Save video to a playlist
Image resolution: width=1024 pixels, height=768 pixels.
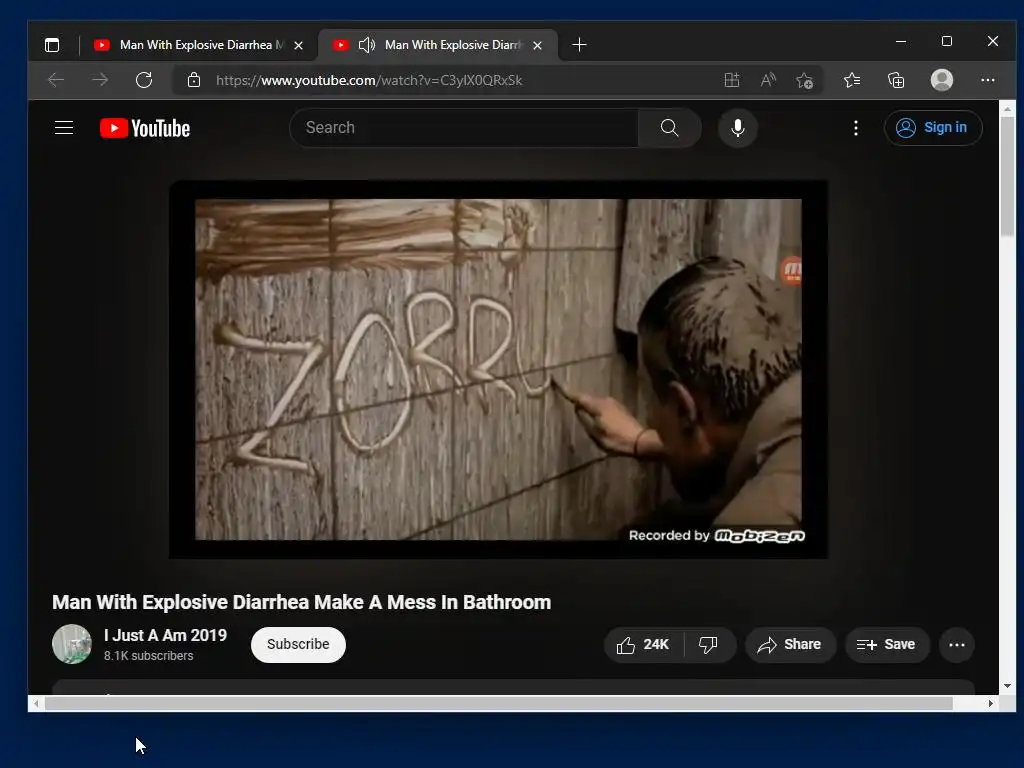pyautogui.click(x=886, y=645)
